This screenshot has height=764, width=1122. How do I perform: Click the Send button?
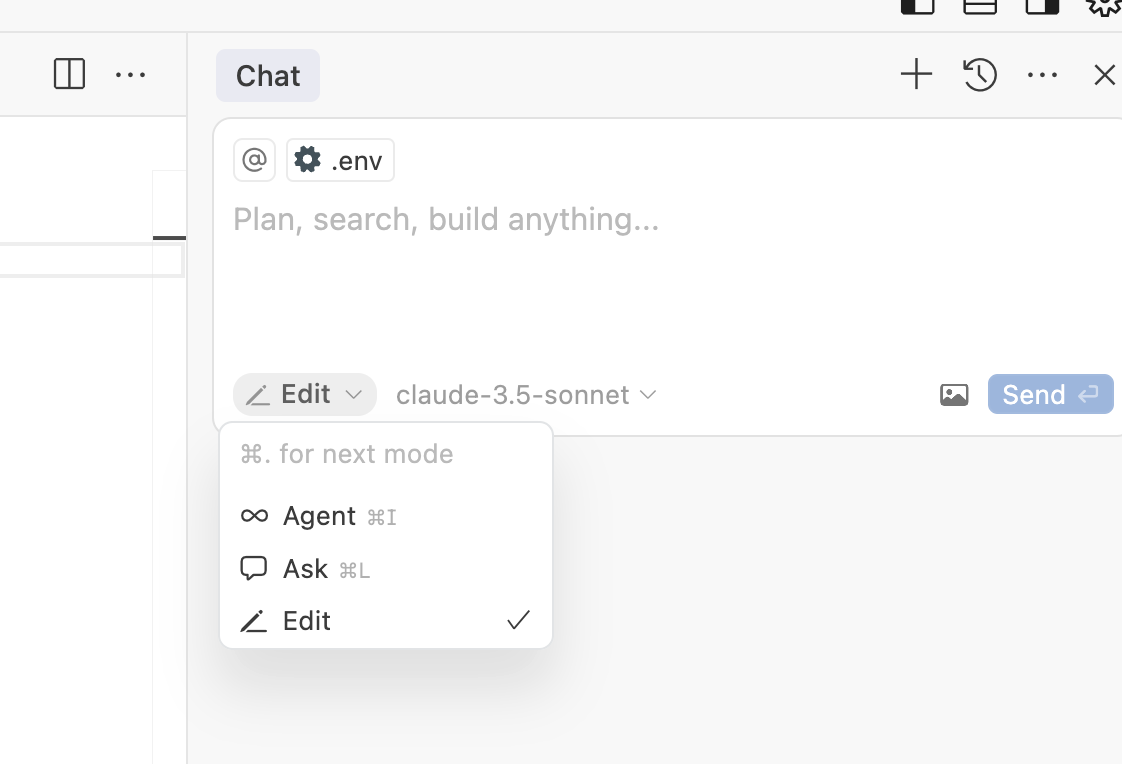(1050, 395)
